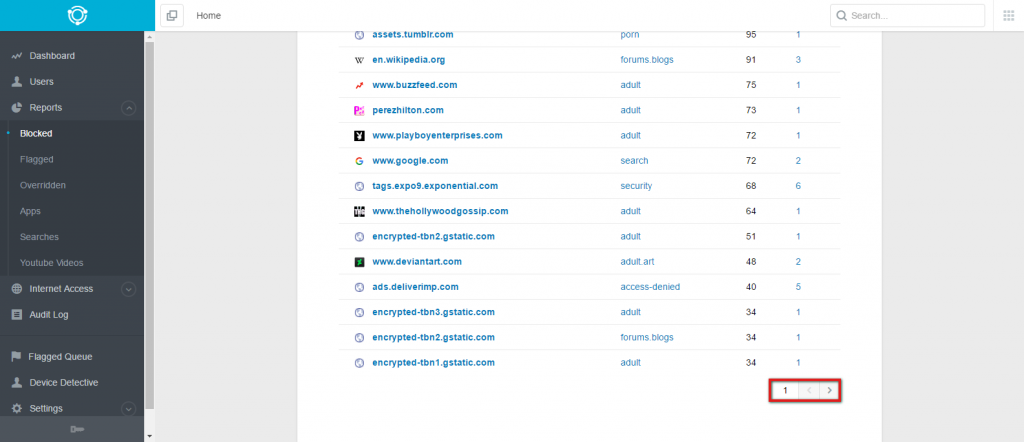The width and height of the screenshot is (1024, 442).
Task: Click the Home breadcrumb in the top bar
Action: tap(208, 16)
